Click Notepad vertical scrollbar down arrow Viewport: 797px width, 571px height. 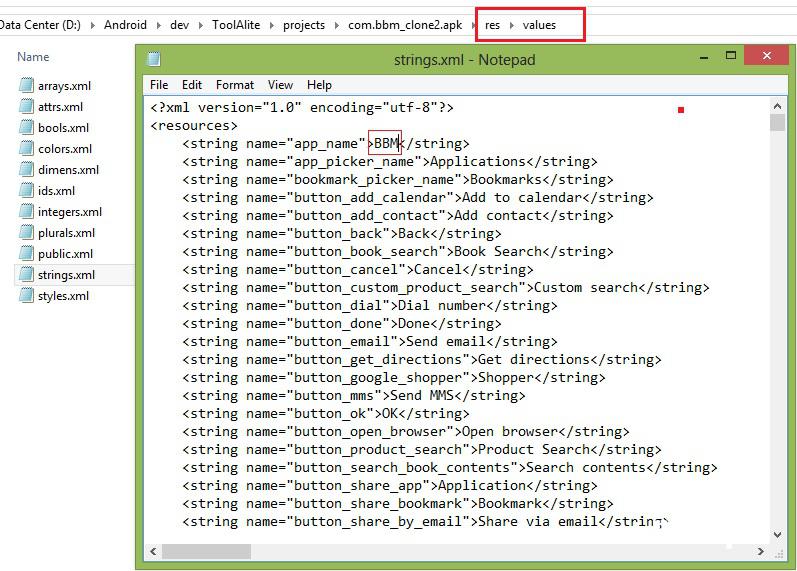(777, 534)
